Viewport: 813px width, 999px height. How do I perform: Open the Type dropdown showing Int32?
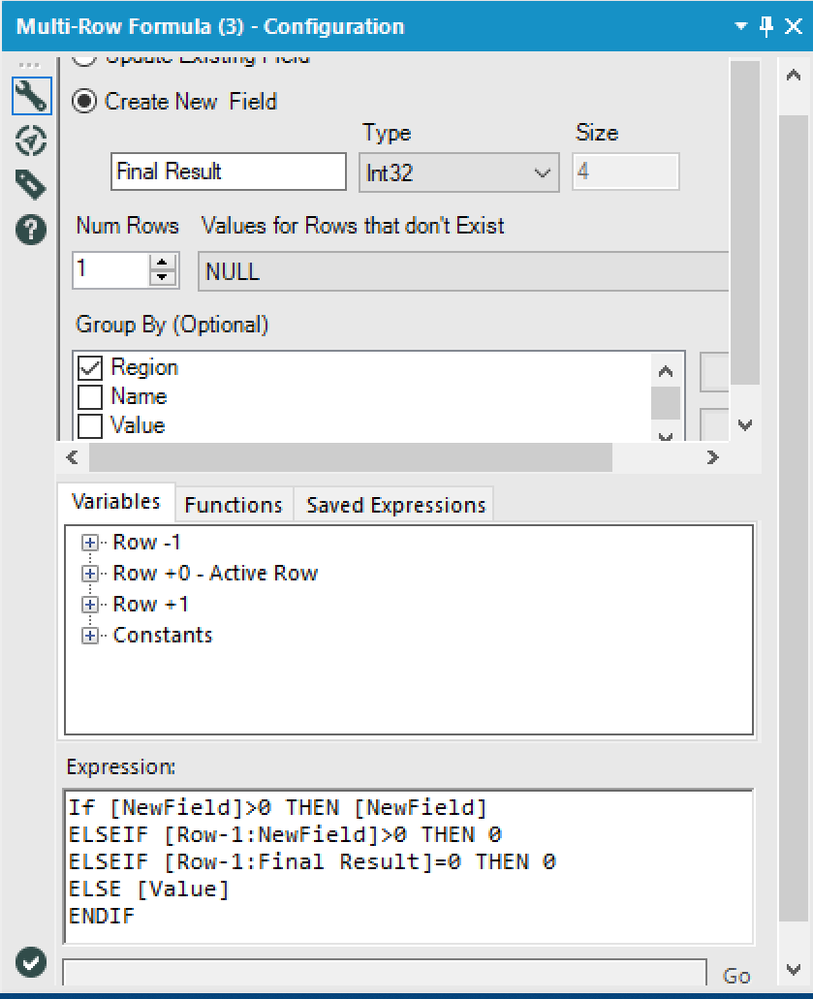458,172
